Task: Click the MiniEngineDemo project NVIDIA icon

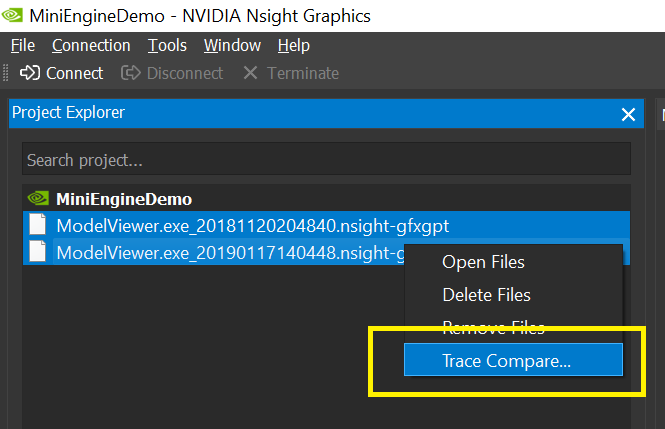Action: pos(39,199)
